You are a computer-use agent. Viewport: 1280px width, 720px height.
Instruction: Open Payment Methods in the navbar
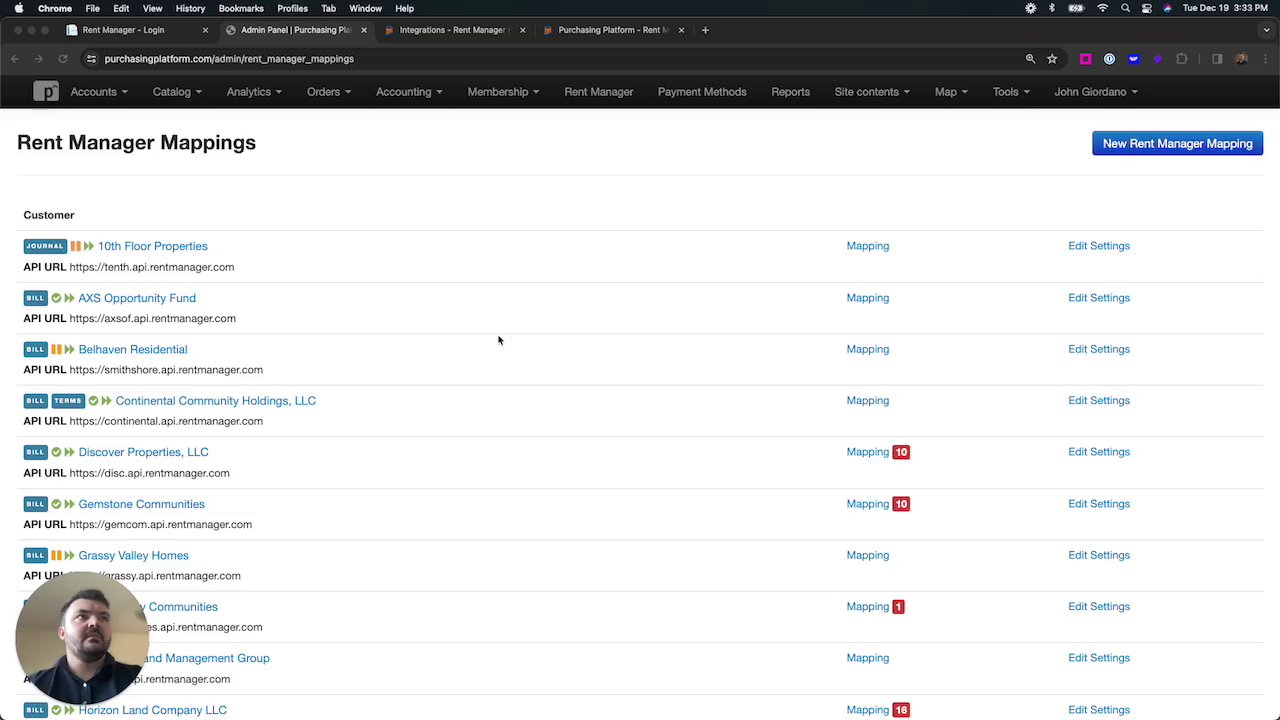702,92
